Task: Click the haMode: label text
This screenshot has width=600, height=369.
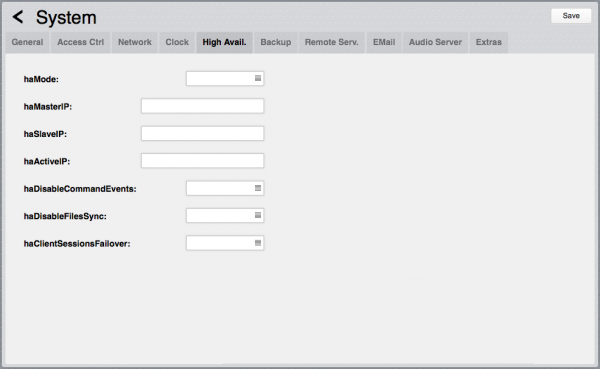Action: [41, 79]
